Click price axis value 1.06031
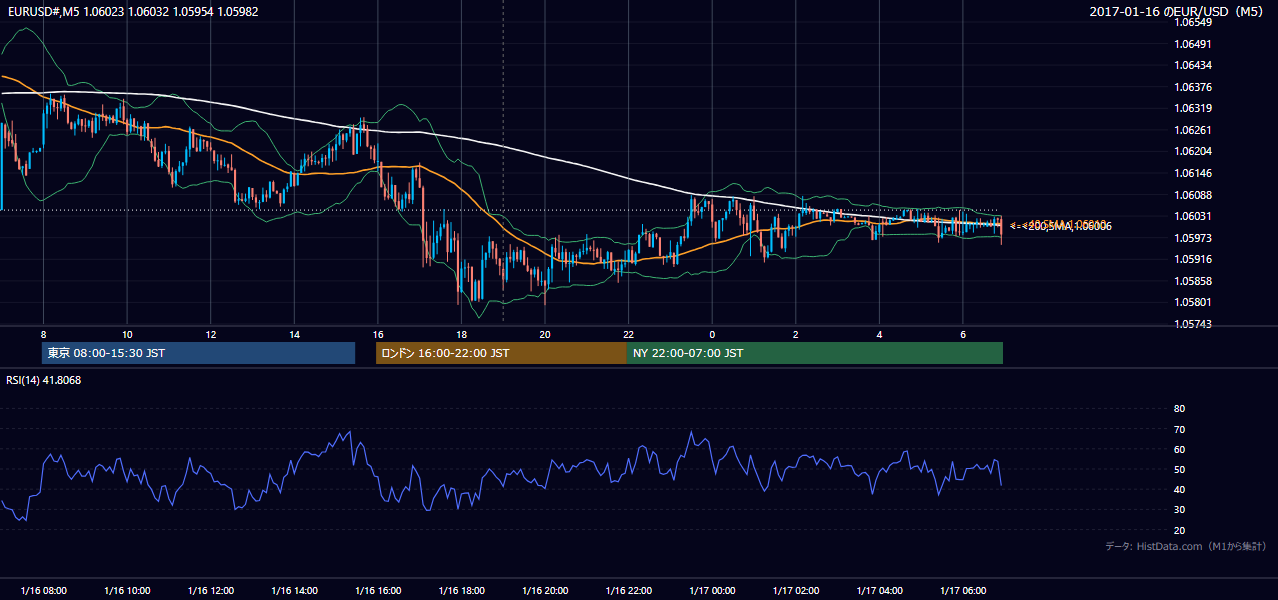This screenshot has height=600, width=1278. click(x=1192, y=216)
